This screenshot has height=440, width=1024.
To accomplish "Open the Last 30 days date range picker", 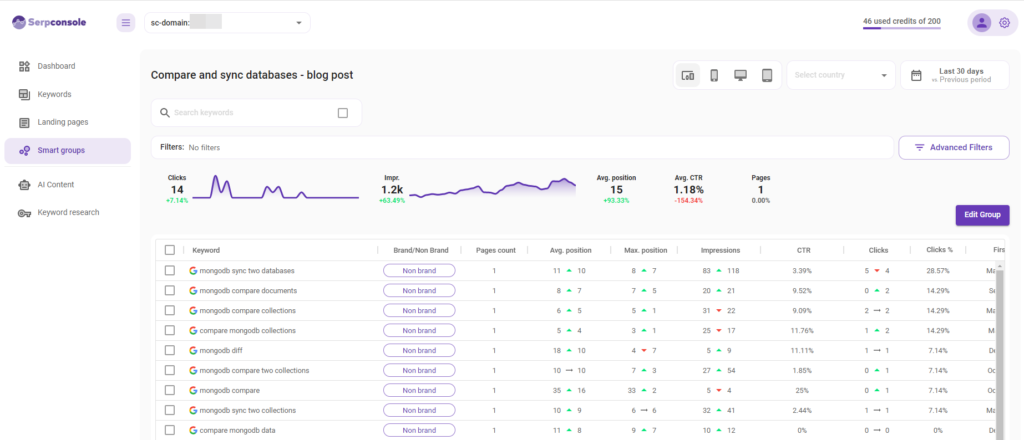I will click(955, 75).
